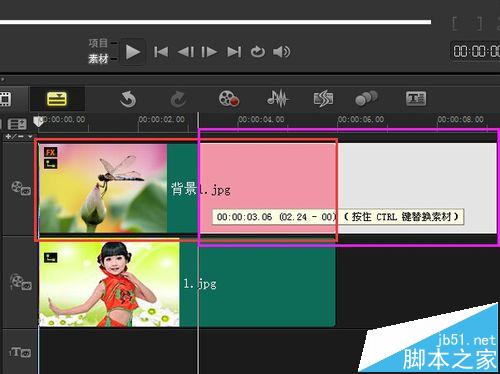This screenshot has height=374, width=500.
Task: Open the subtitle editor
Action: point(416,98)
